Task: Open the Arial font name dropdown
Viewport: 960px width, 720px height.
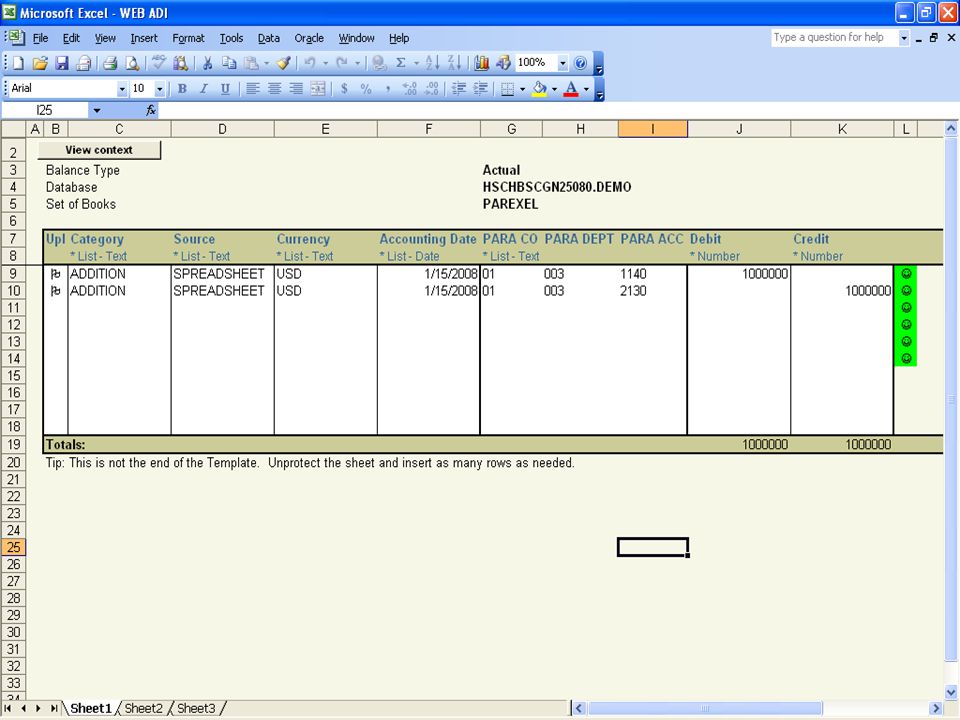Action: point(122,89)
